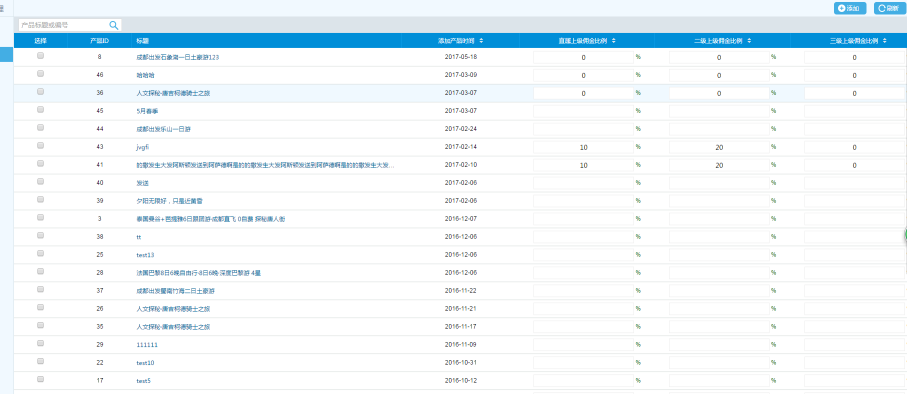The image size is (907, 394).
Task: Click first-level commission field for ID 46
Action: (x=583, y=75)
